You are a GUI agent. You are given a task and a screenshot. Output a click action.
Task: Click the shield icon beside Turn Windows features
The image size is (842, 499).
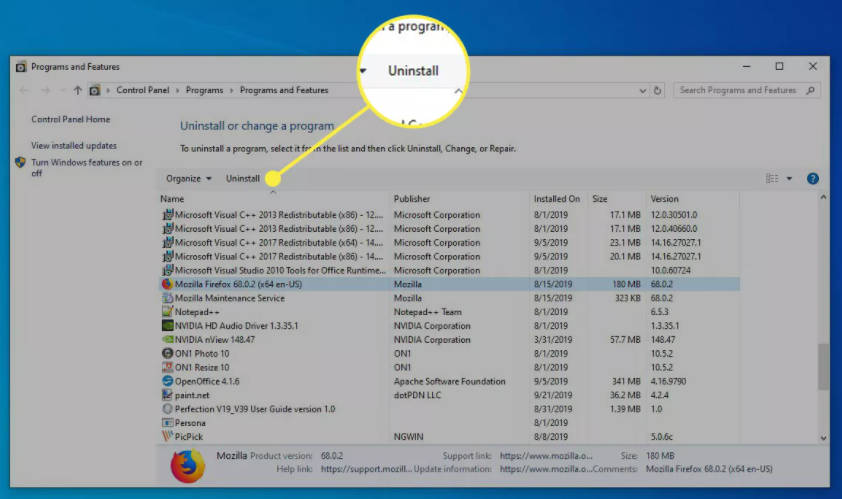click(20, 162)
